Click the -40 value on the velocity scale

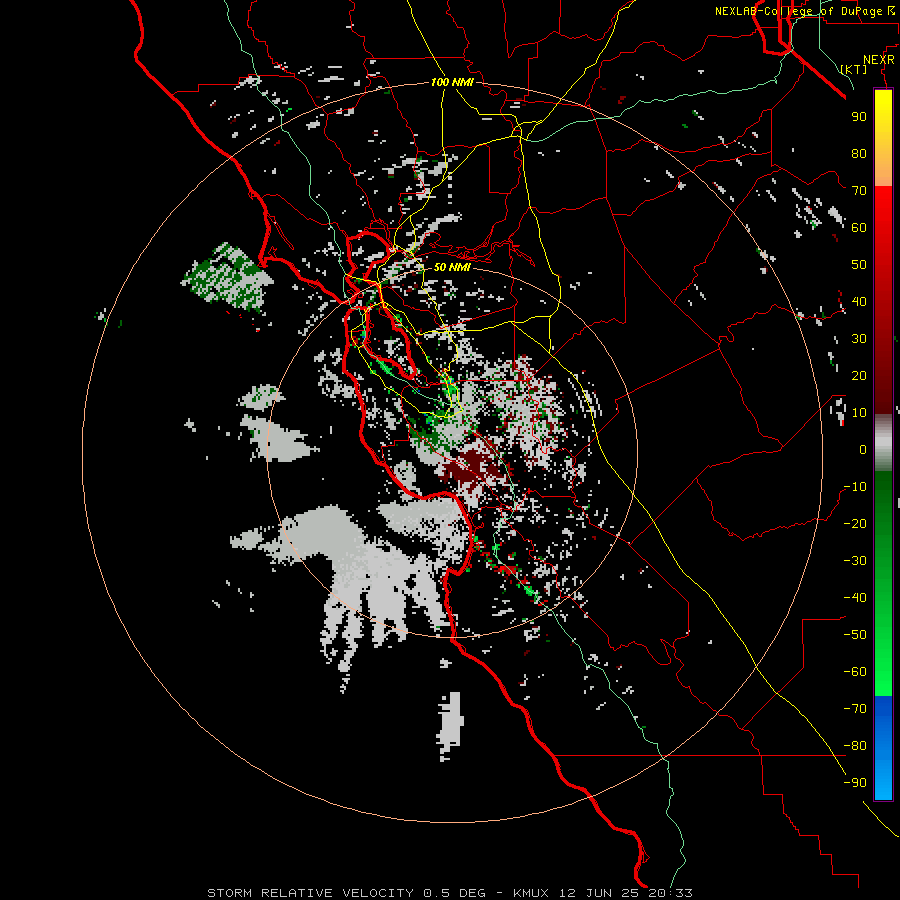pos(855,598)
